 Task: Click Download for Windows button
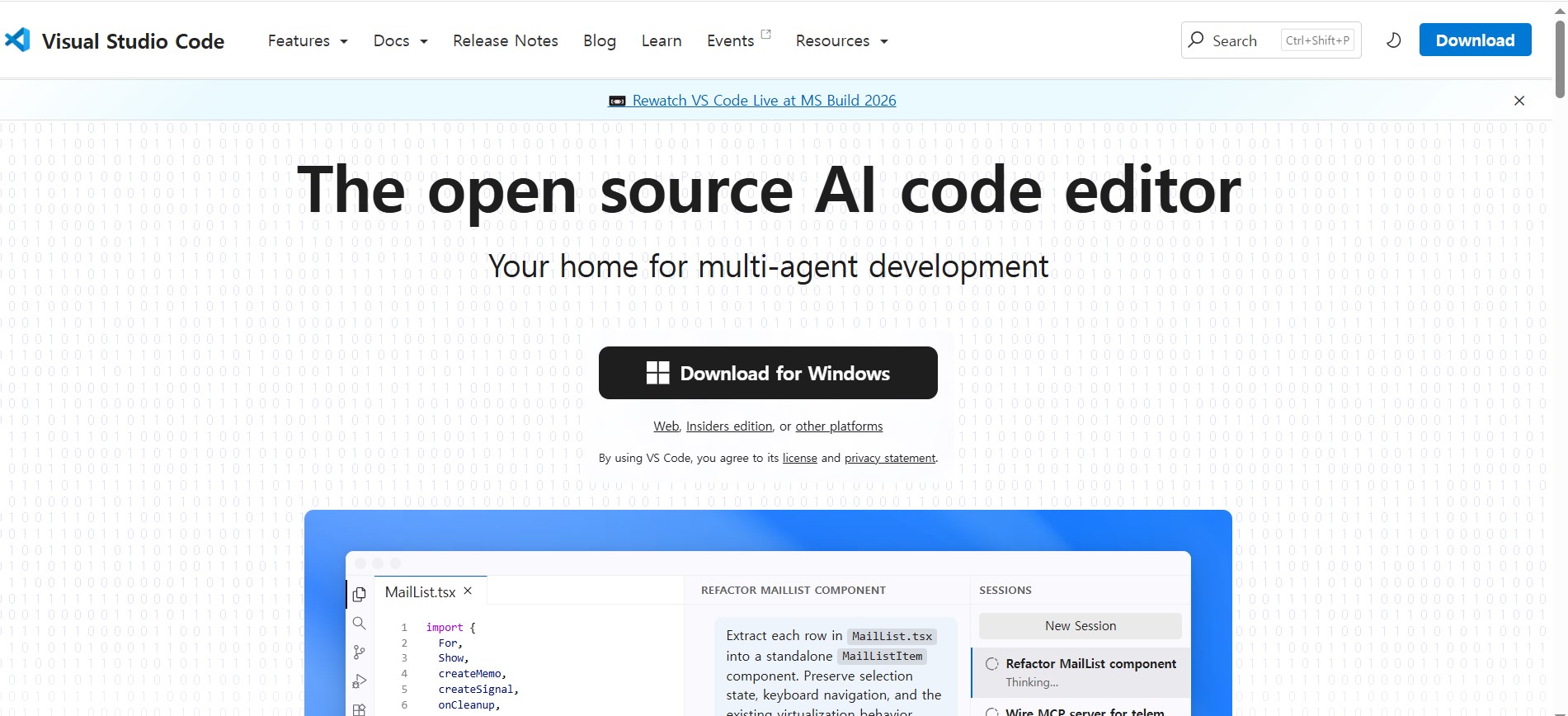click(x=768, y=373)
